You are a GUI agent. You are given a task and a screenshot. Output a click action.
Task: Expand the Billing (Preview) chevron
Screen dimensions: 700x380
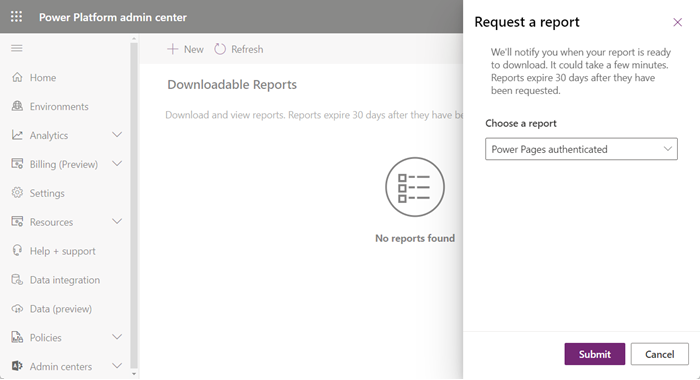point(117,164)
